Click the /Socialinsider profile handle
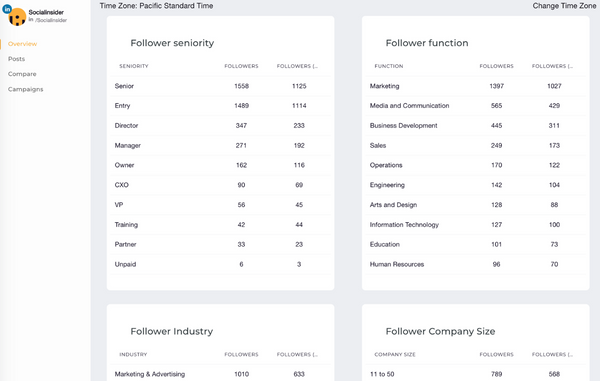This screenshot has height=381, width=600. pyautogui.click(x=51, y=20)
